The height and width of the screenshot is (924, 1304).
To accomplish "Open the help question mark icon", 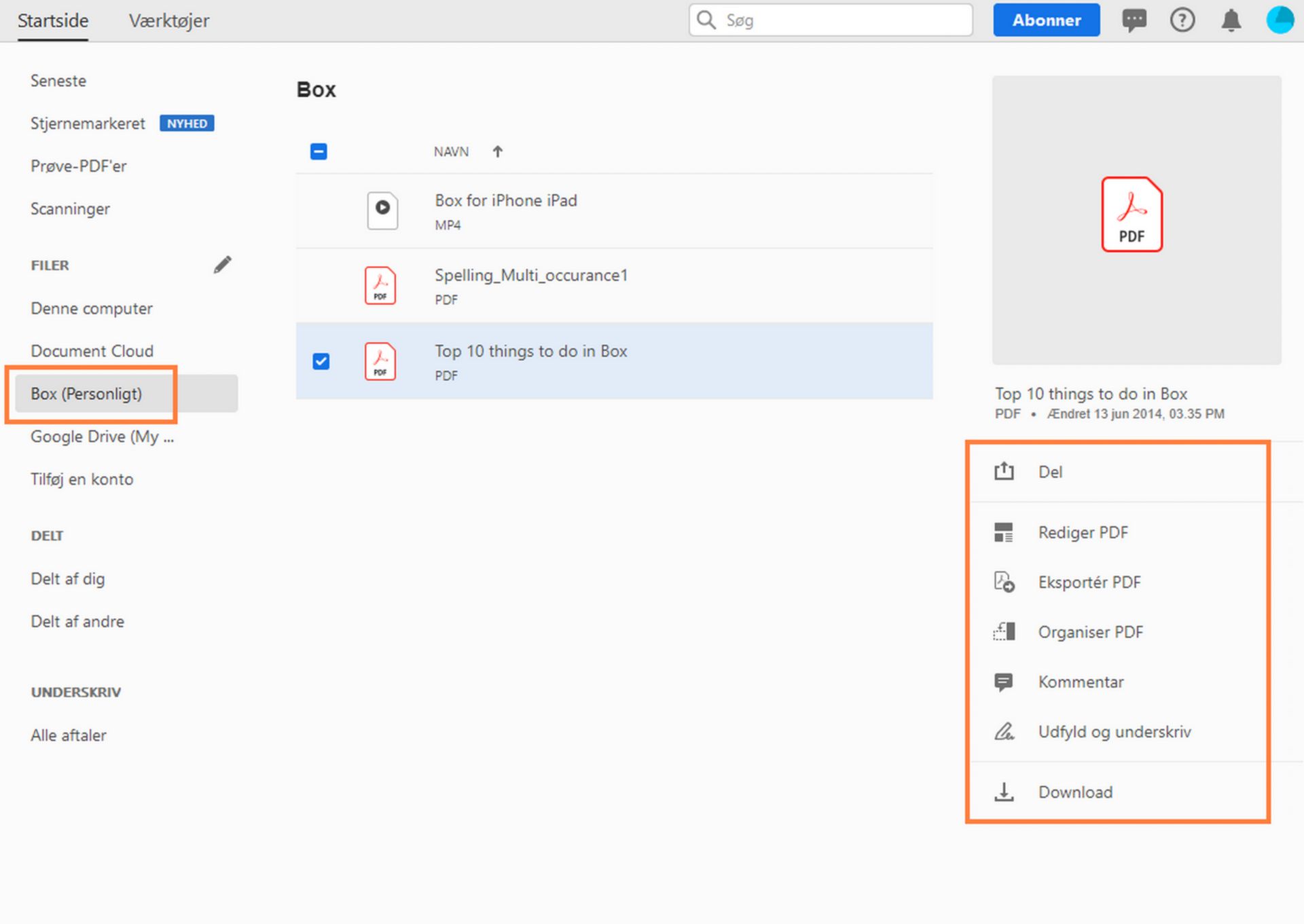I will [1182, 20].
